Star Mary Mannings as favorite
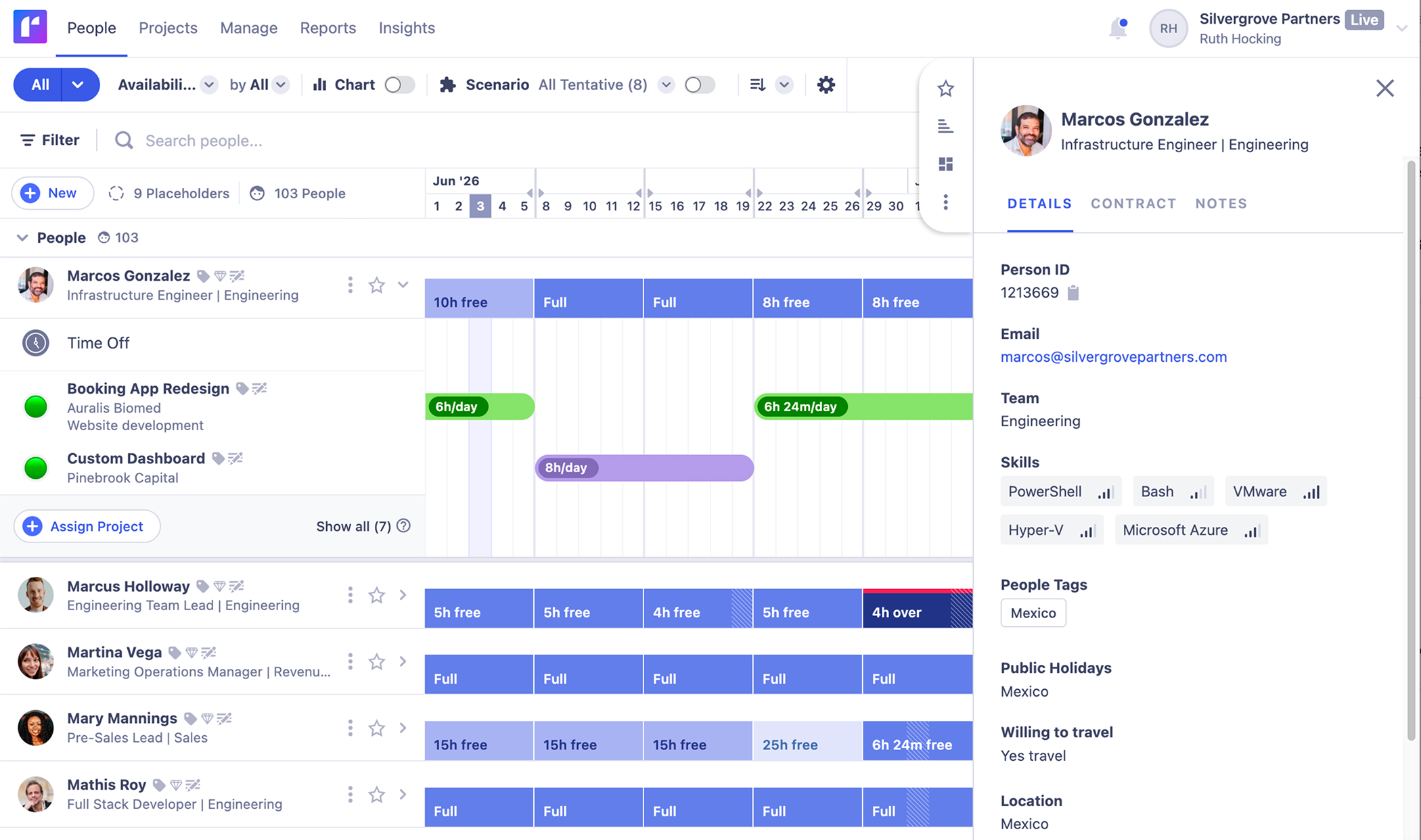 (x=376, y=728)
